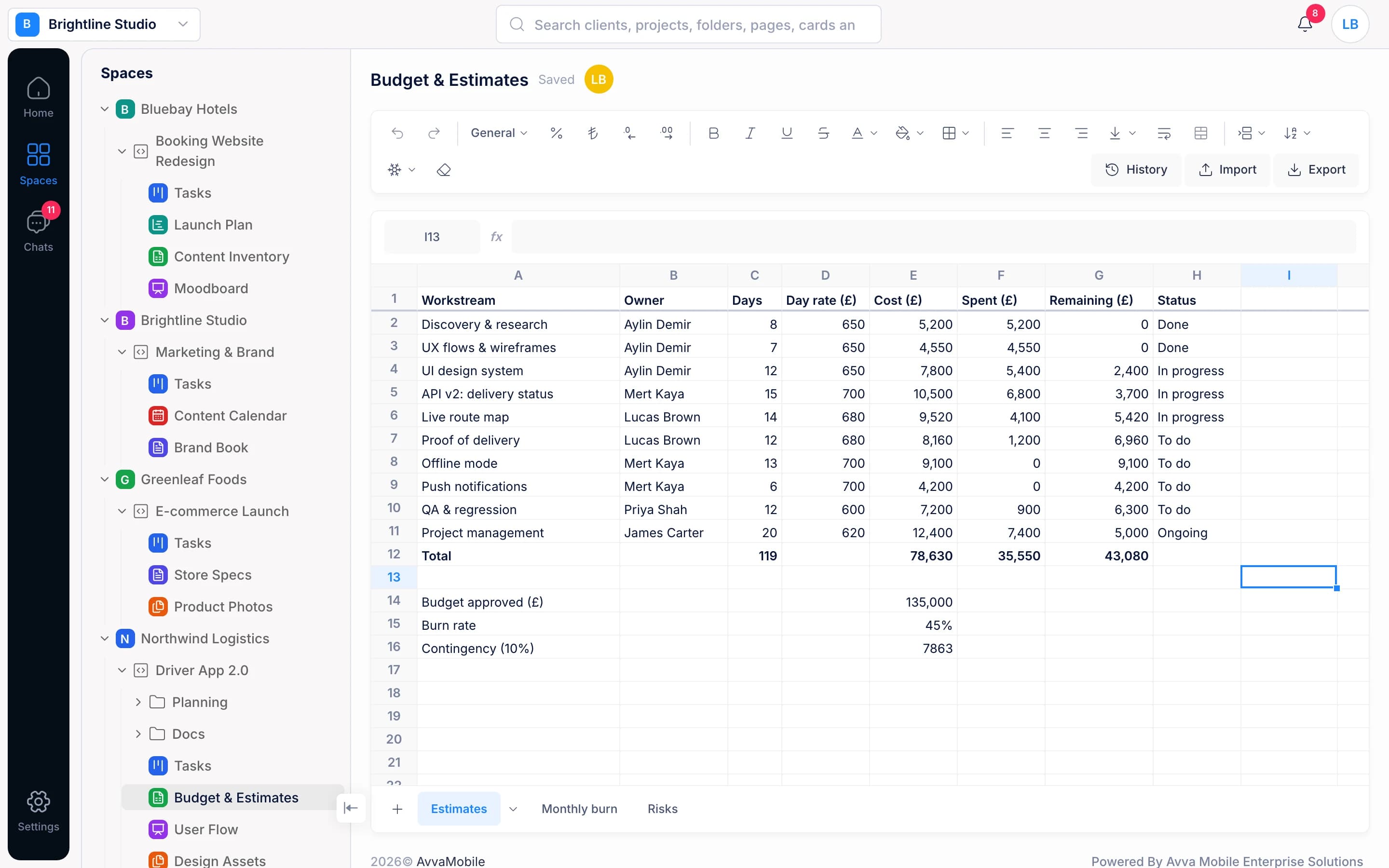
Task: Add a new sheet with plus icon
Action: (x=397, y=809)
